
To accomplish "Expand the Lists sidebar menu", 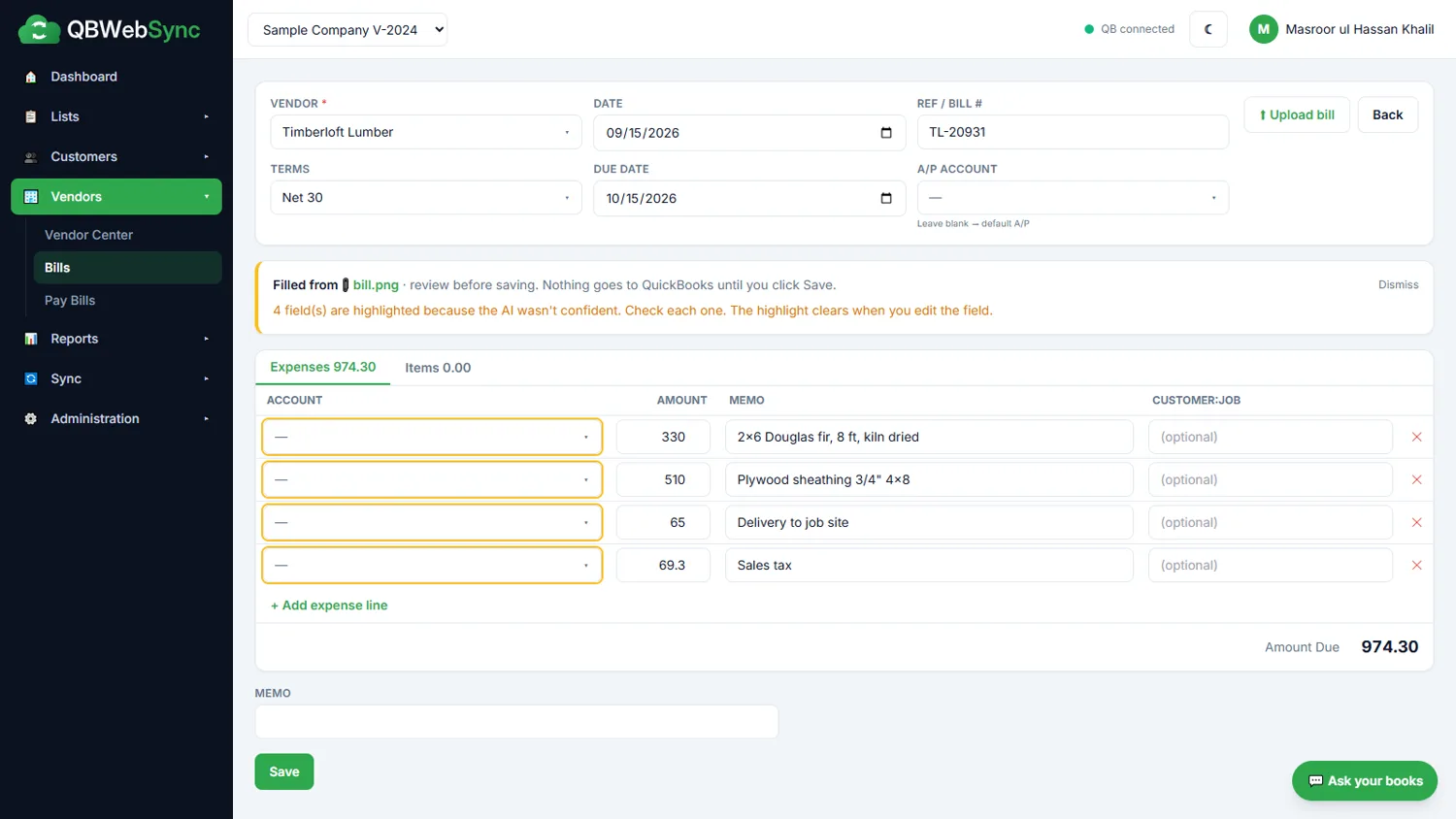I will [116, 116].
